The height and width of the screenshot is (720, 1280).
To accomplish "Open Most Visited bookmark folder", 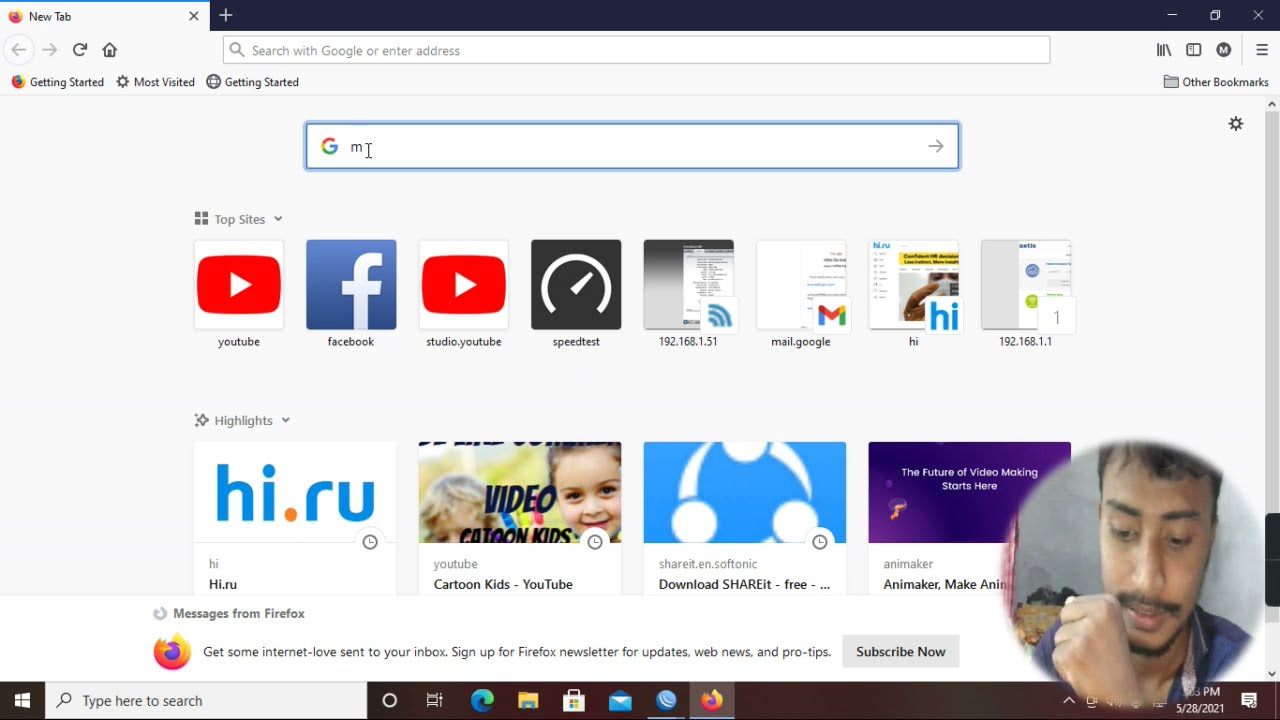I will click(x=155, y=82).
